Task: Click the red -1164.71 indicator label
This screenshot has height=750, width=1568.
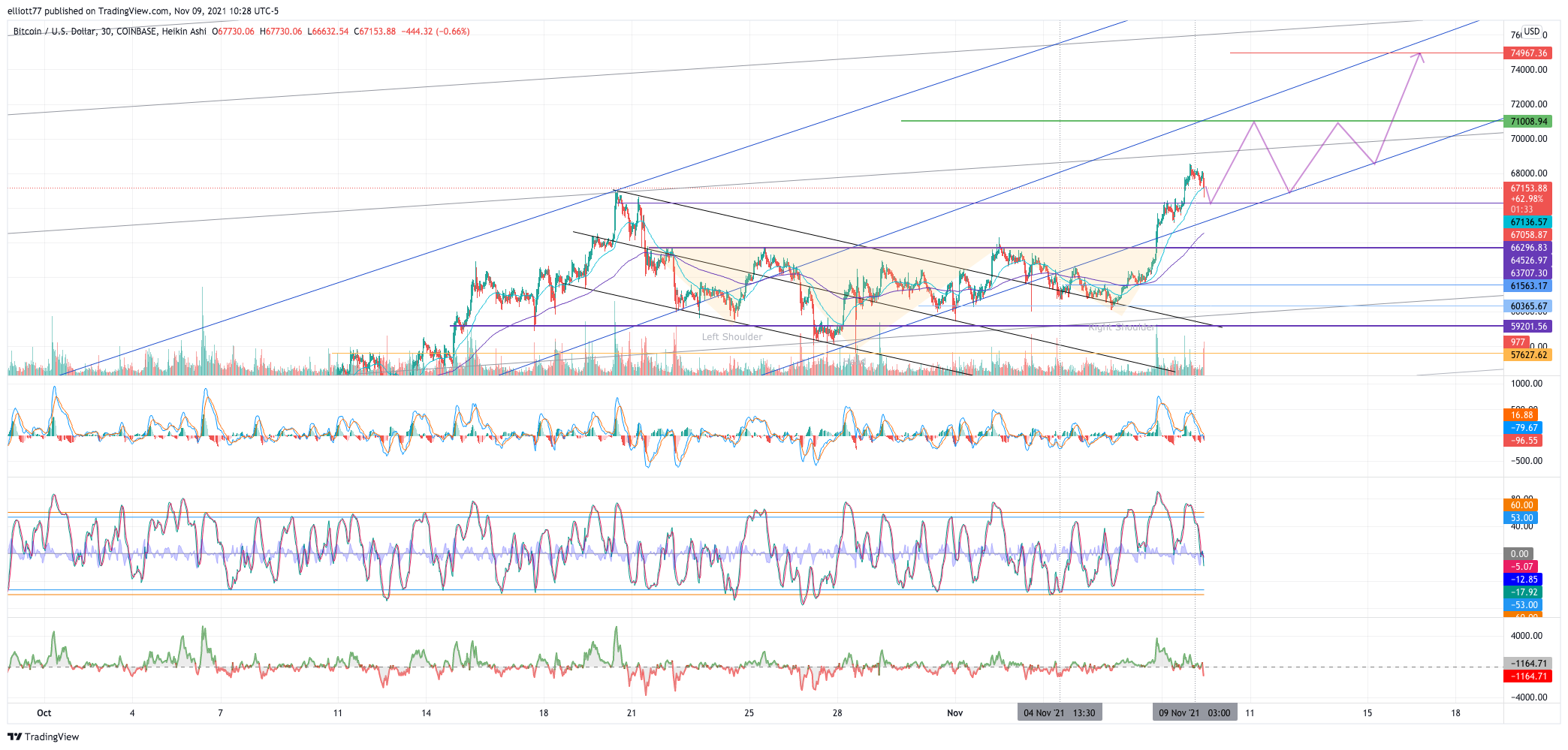Action: coord(1528,676)
